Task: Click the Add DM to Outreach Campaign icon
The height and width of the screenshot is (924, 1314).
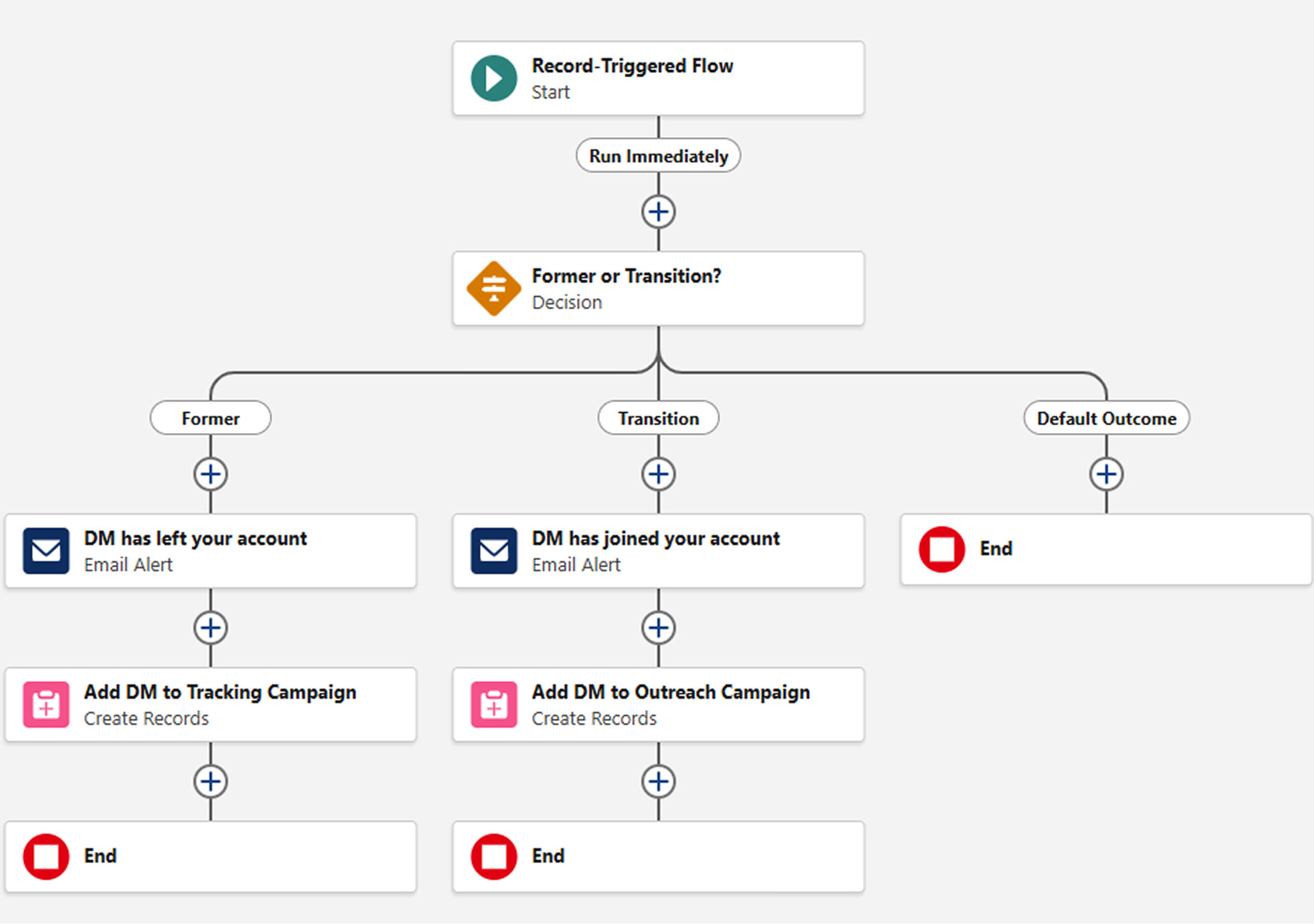Action: (x=493, y=704)
